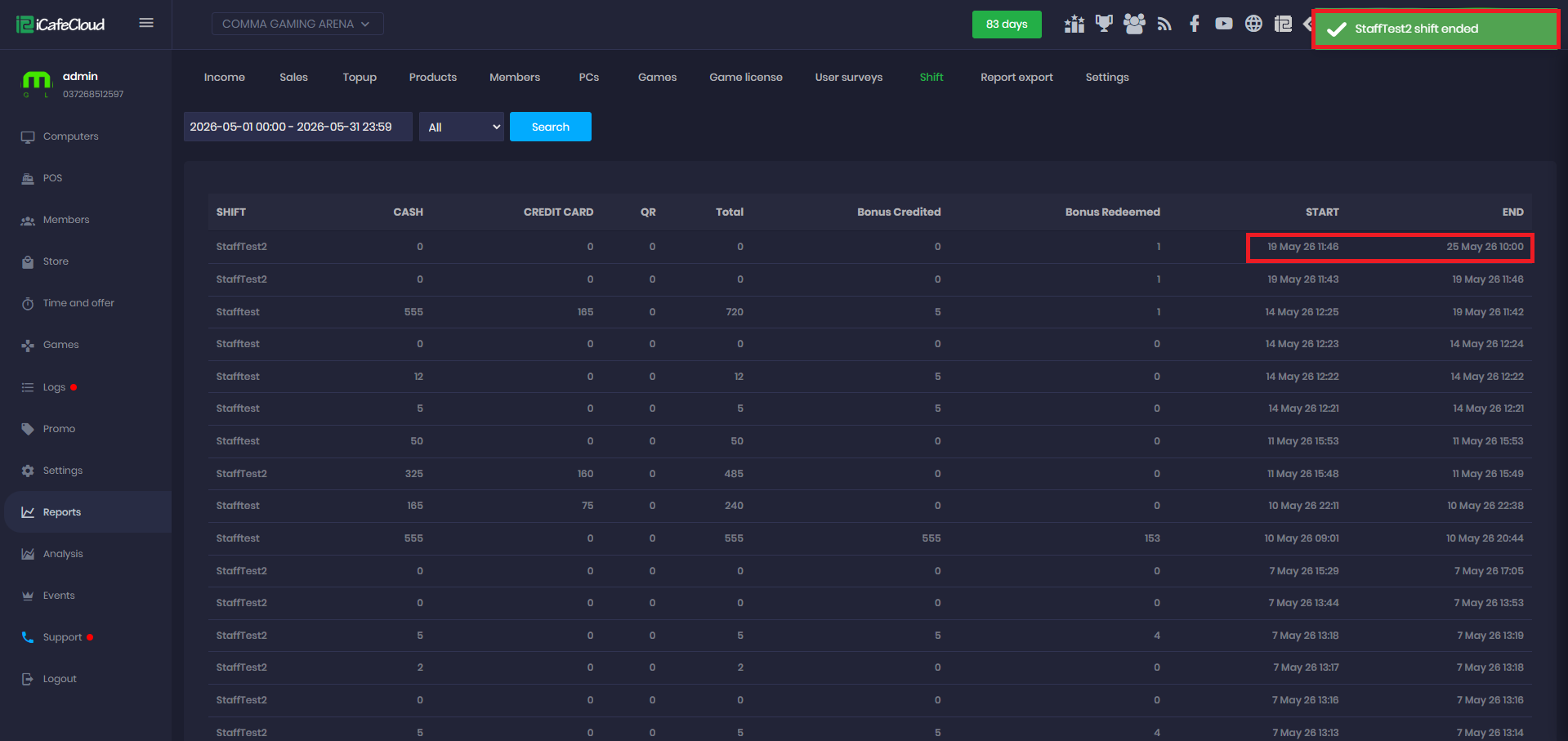Switch to the PCs tab
Screen dimensions: 1568x741
[x=589, y=77]
